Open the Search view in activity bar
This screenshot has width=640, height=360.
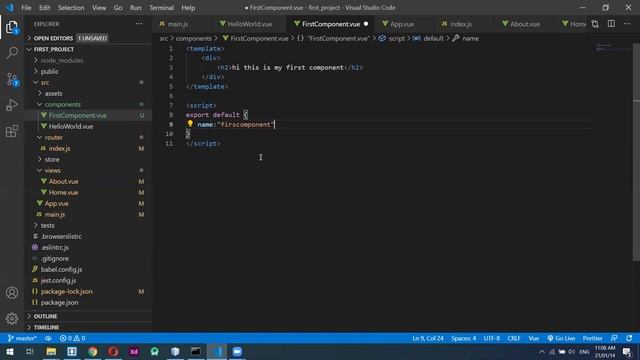[12, 53]
